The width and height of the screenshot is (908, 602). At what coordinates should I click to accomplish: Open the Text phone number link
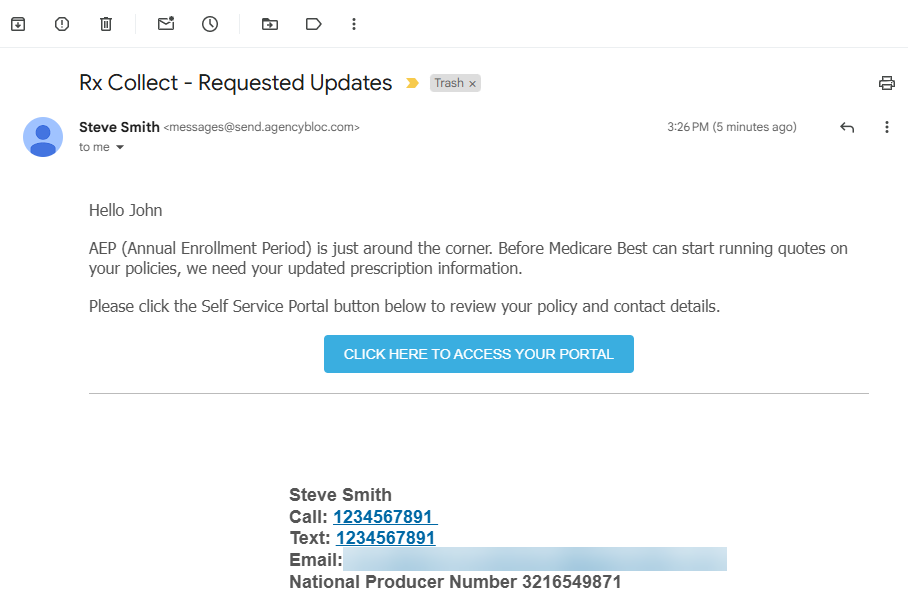tap(384, 537)
